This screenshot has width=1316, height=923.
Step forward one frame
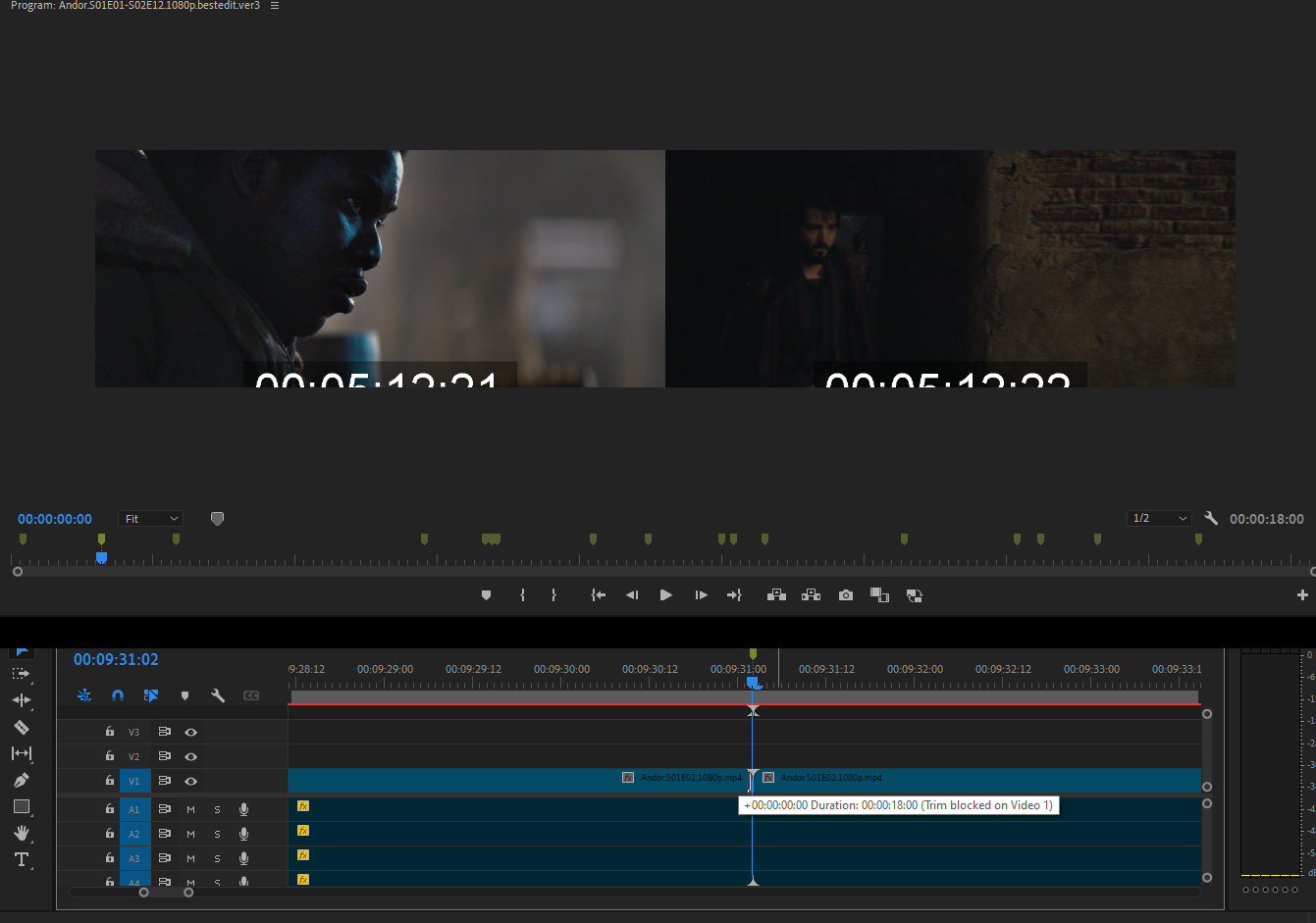click(701, 595)
